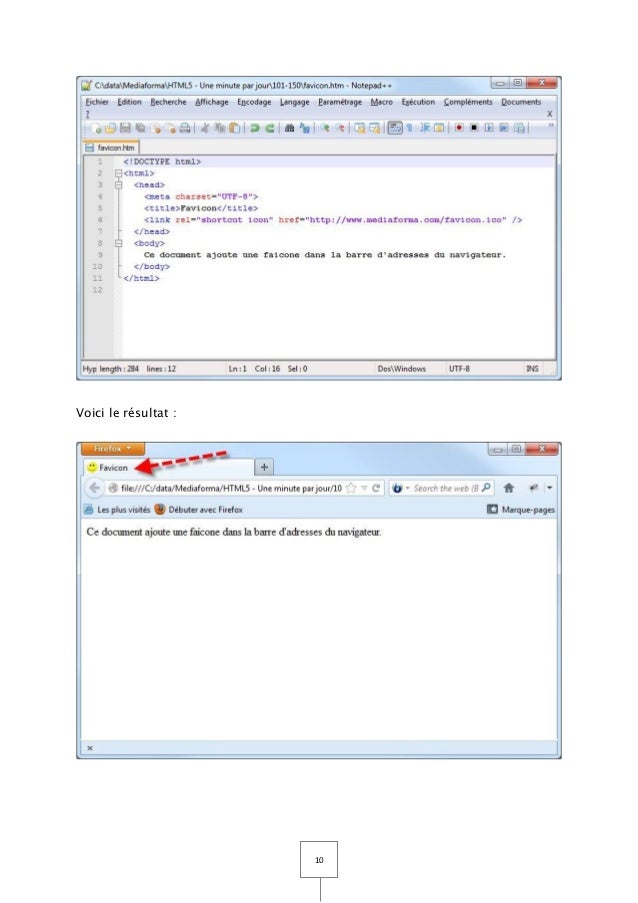The height and width of the screenshot is (903, 638).
Task: Open a new tab with plus button
Action: pos(264,467)
